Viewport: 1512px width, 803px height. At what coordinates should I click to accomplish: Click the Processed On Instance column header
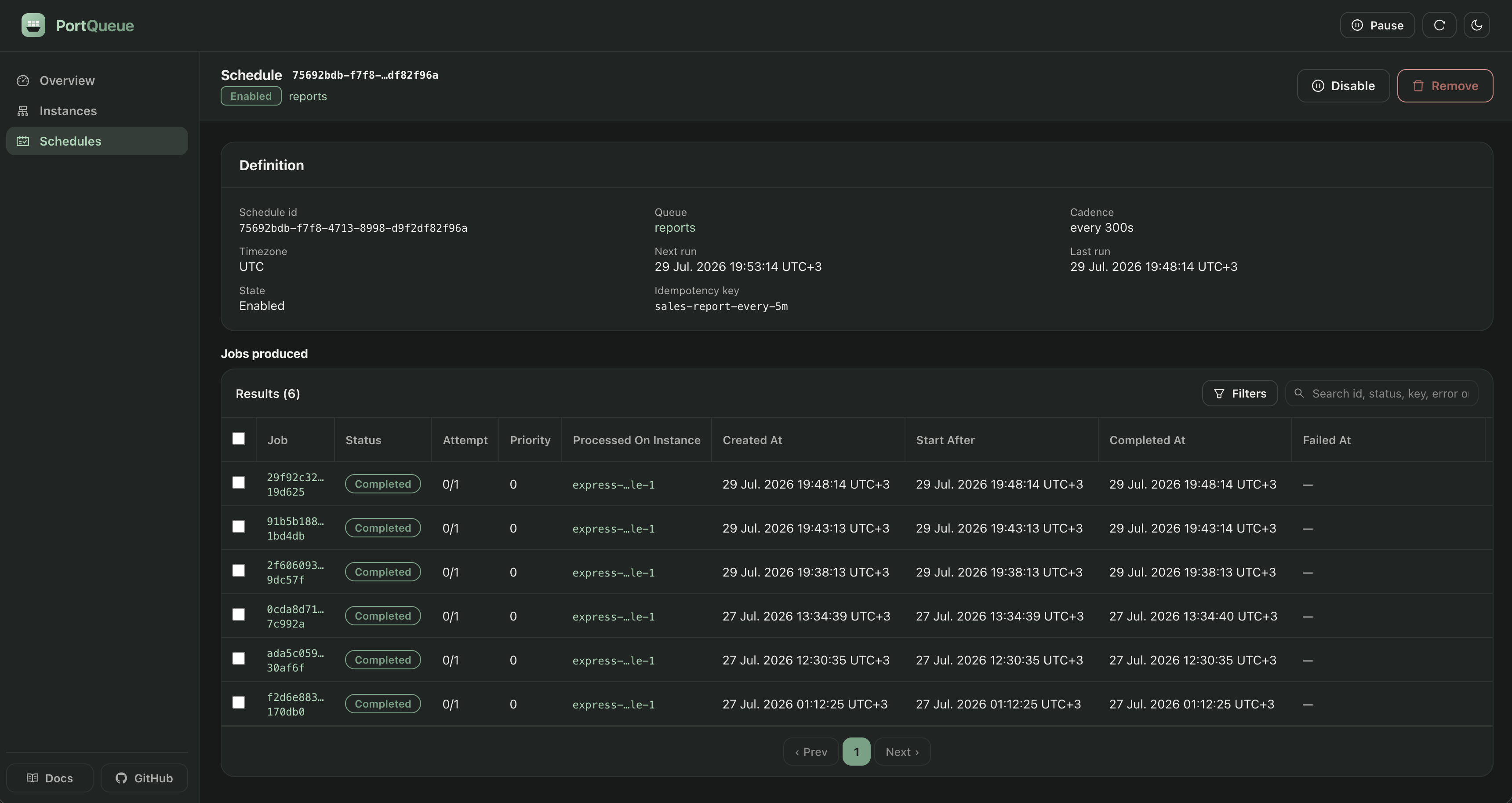[636, 441]
